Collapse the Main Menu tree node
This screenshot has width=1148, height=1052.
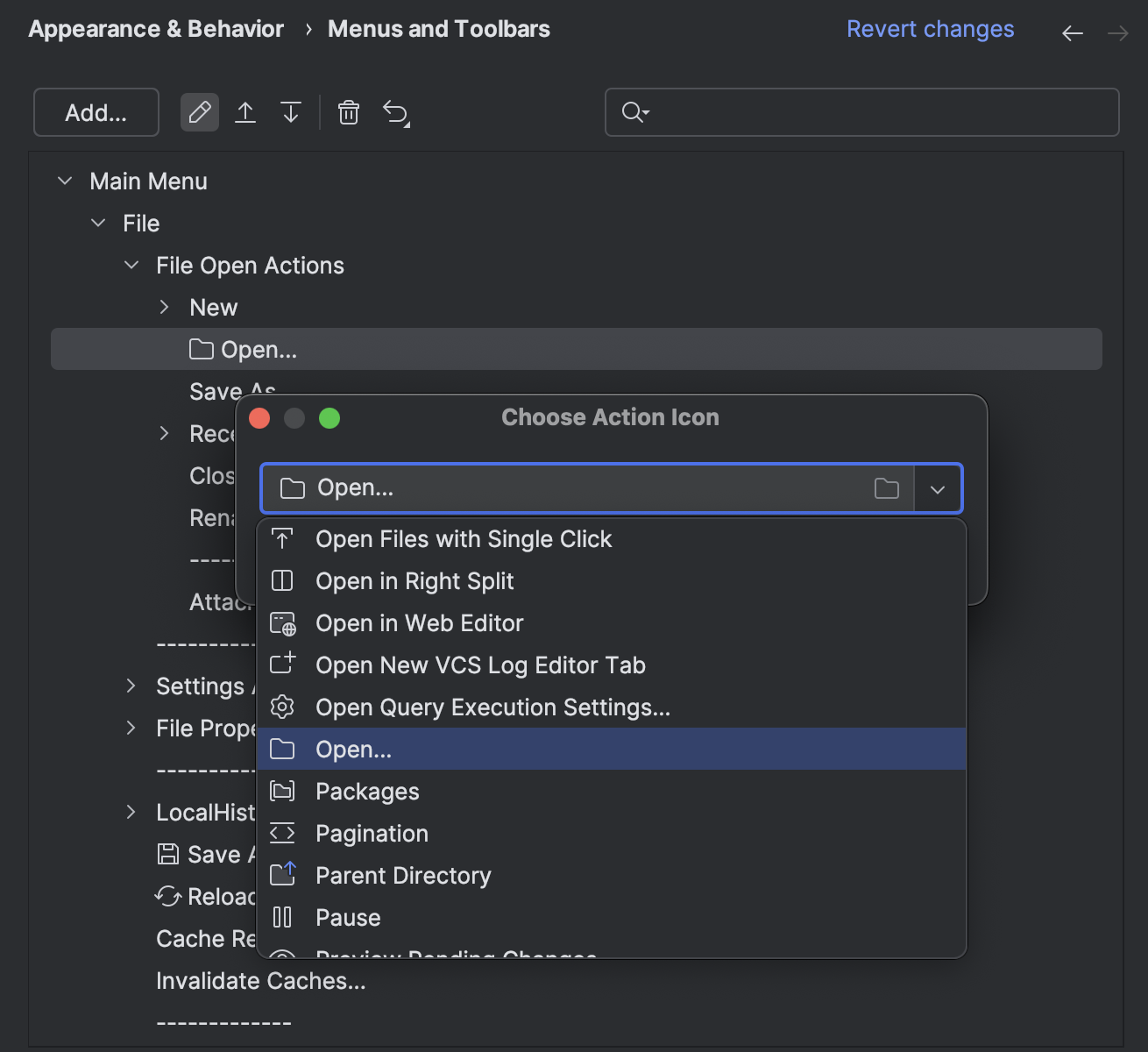[x=65, y=181]
